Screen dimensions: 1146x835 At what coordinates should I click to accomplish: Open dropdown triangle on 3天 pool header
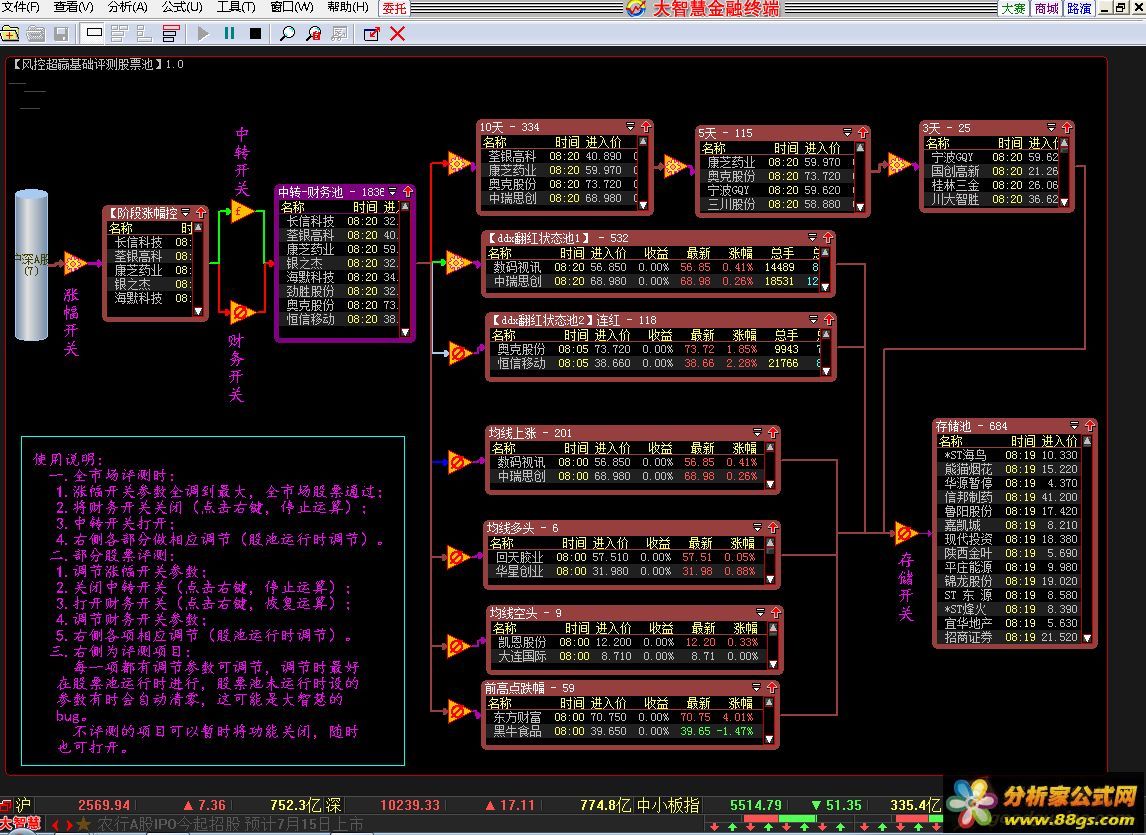tap(1051, 127)
